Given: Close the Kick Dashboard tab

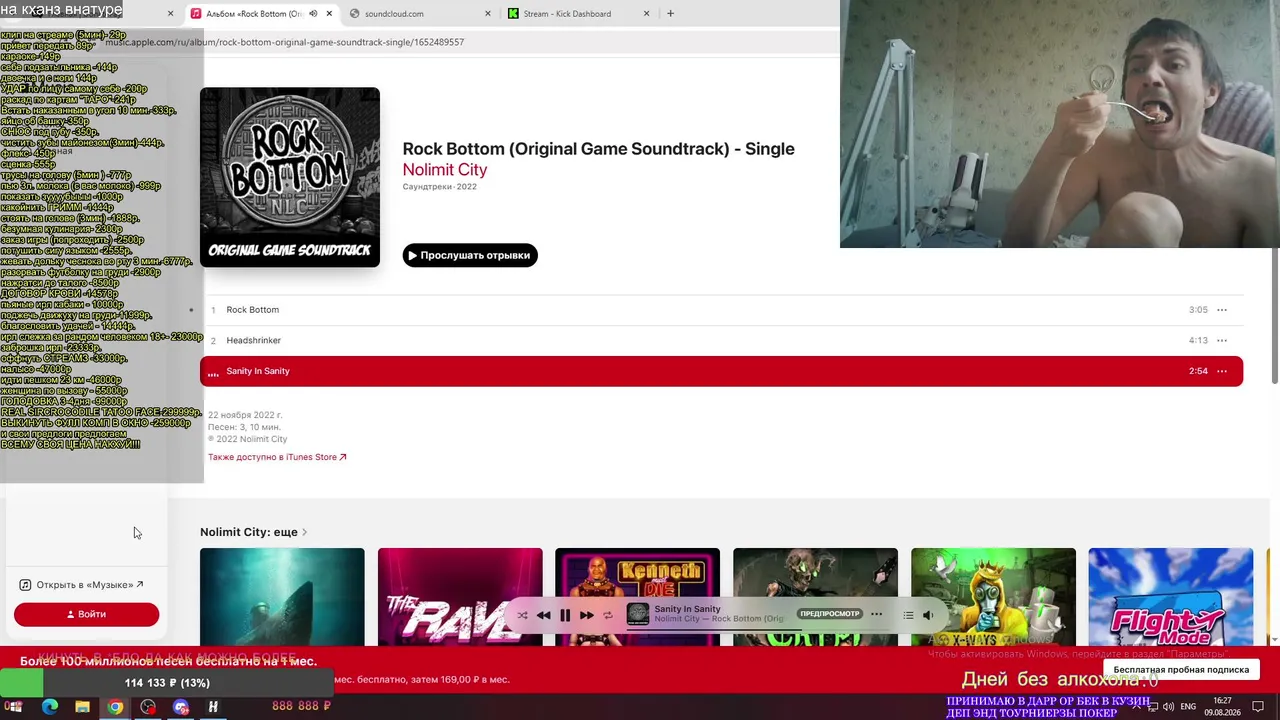Looking at the screenshot, I should pos(646,14).
